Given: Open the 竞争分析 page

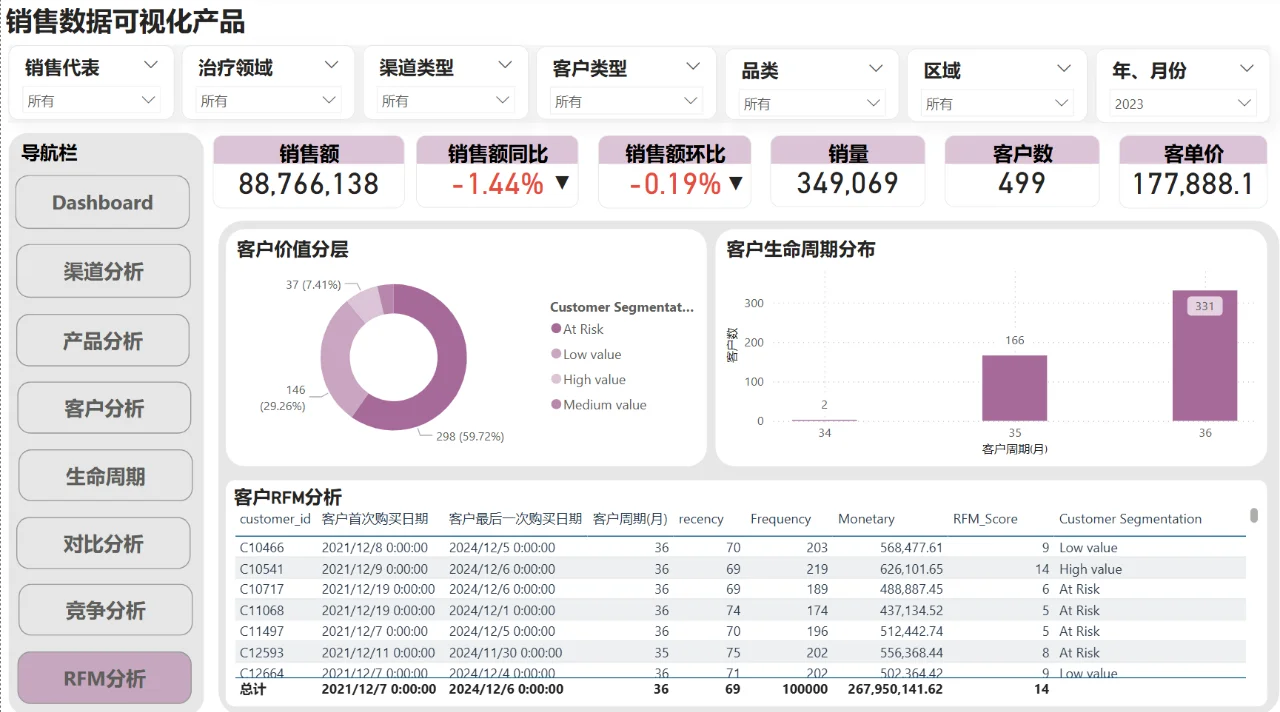Looking at the screenshot, I should point(104,610).
